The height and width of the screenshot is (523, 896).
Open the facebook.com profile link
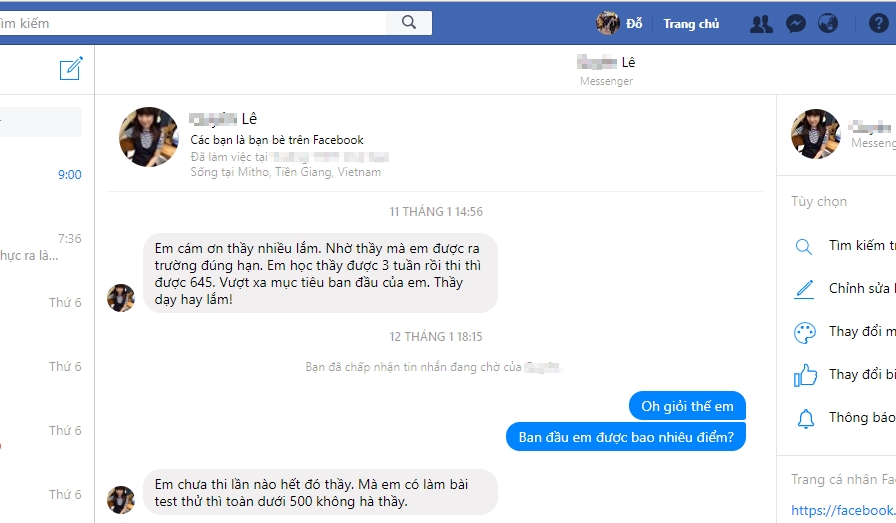coord(843,510)
